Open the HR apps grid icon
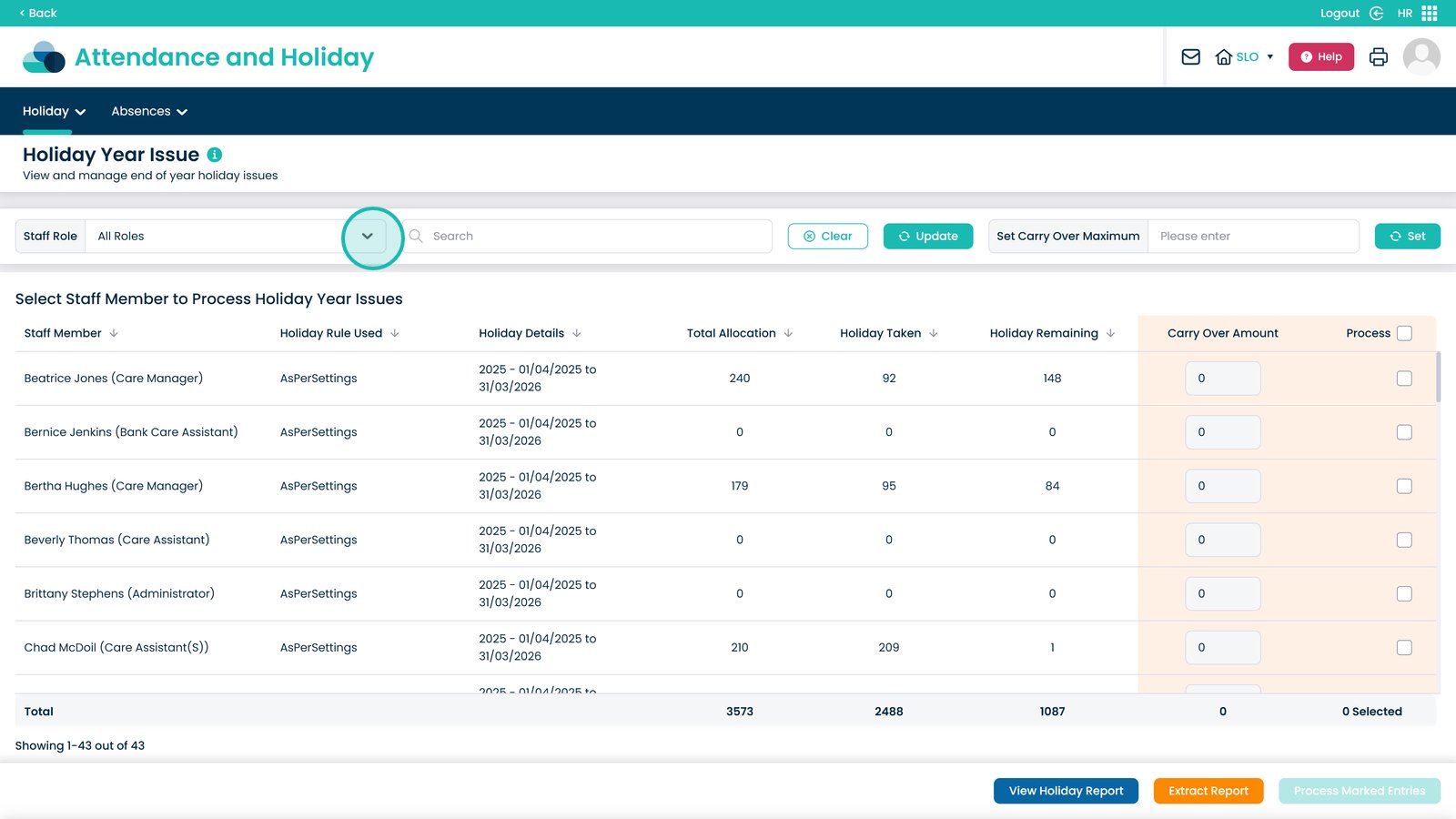Image resolution: width=1456 pixels, height=819 pixels. (x=1430, y=13)
